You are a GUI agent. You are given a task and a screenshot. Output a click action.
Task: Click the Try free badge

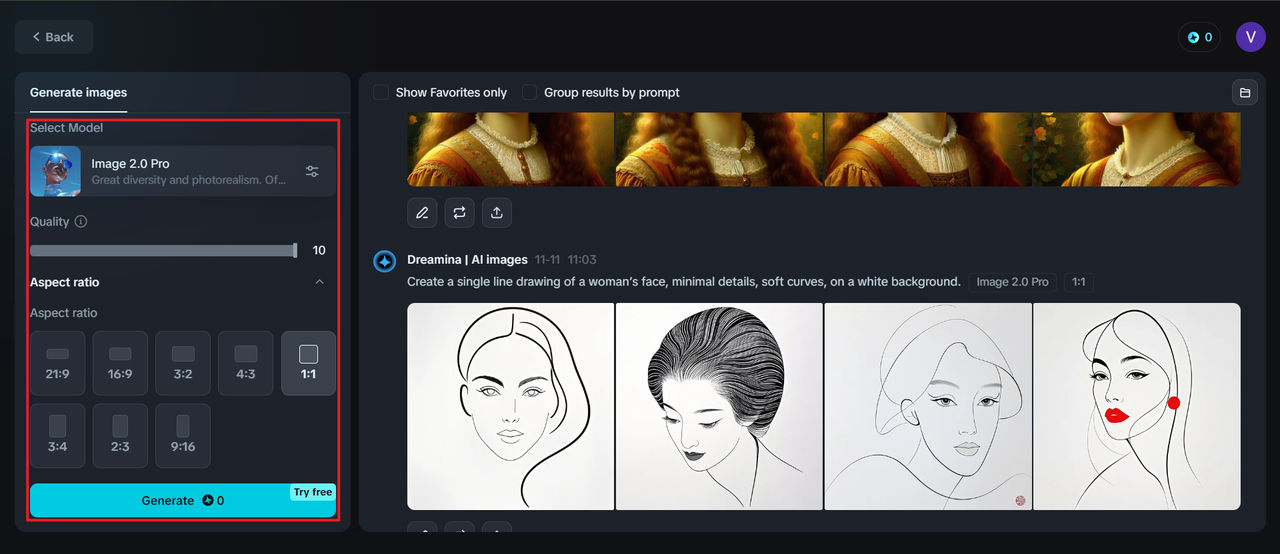(313, 492)
